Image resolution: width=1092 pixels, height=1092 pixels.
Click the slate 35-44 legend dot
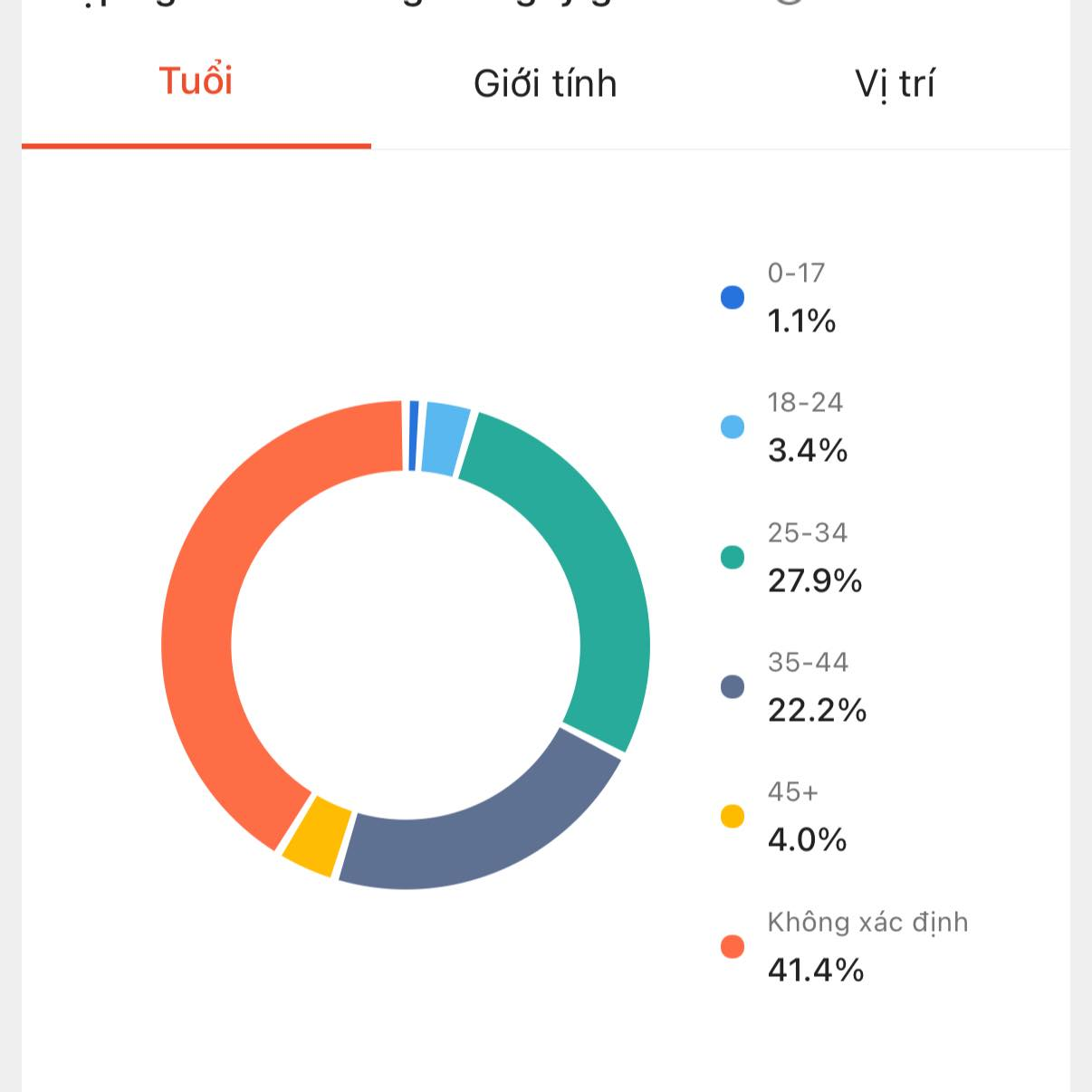733,686
